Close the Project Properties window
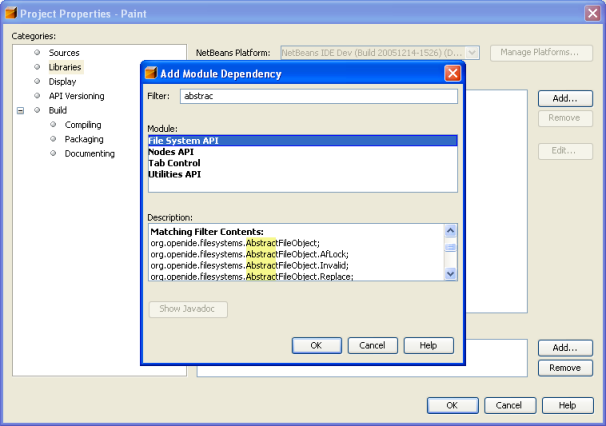This screenshot has height=426, width=606. pos(592,14)
